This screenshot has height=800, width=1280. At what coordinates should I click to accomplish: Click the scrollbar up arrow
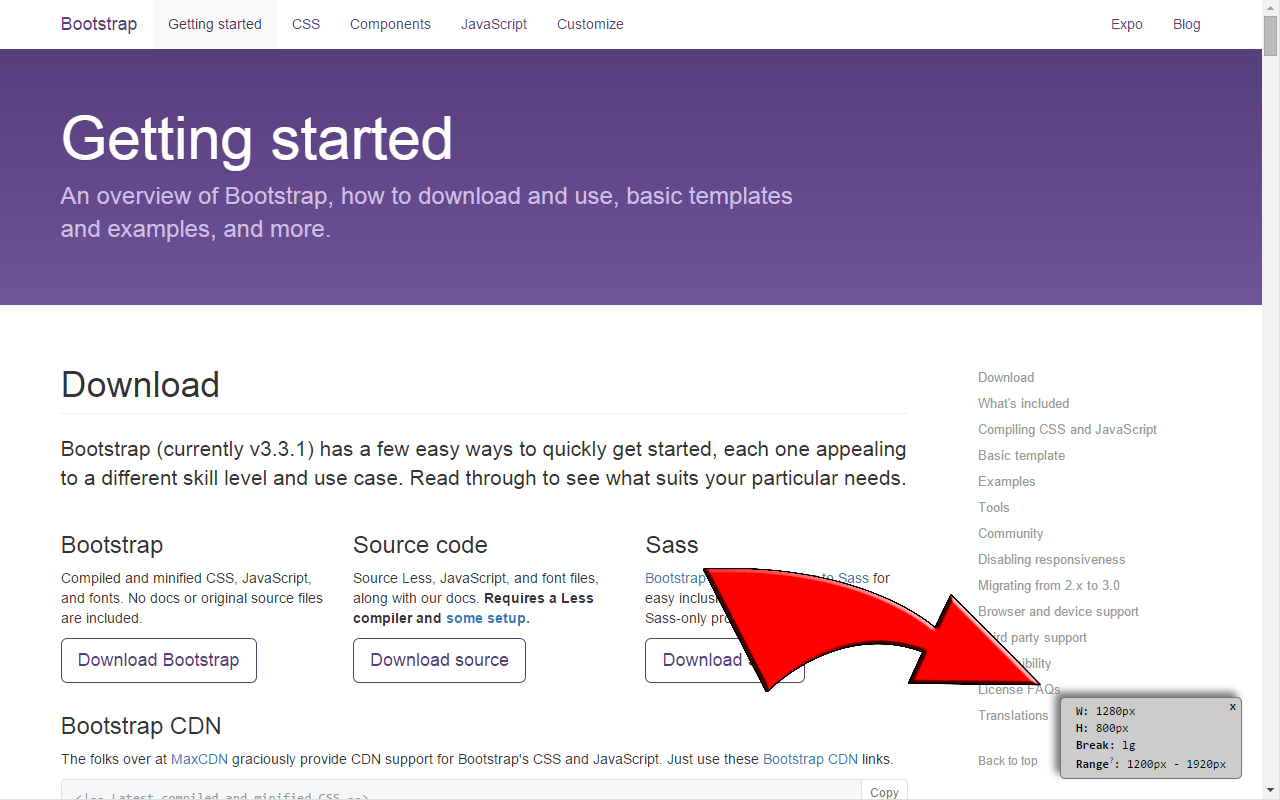1271,8
